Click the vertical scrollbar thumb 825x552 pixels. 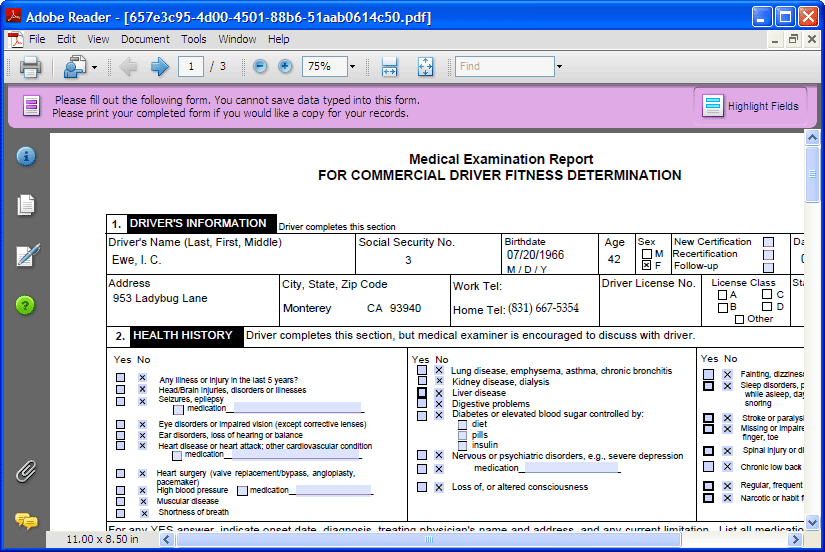coord(812,174)
